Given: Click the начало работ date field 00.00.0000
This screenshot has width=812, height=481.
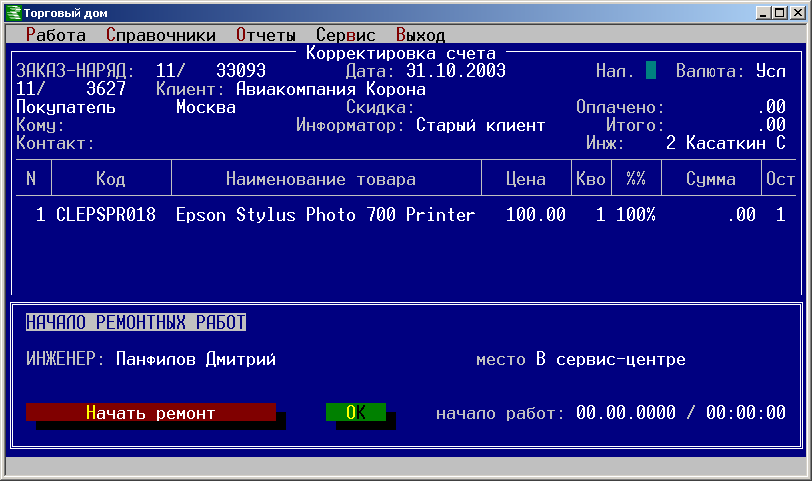Looking at the screenshot, I should [626, 412].
